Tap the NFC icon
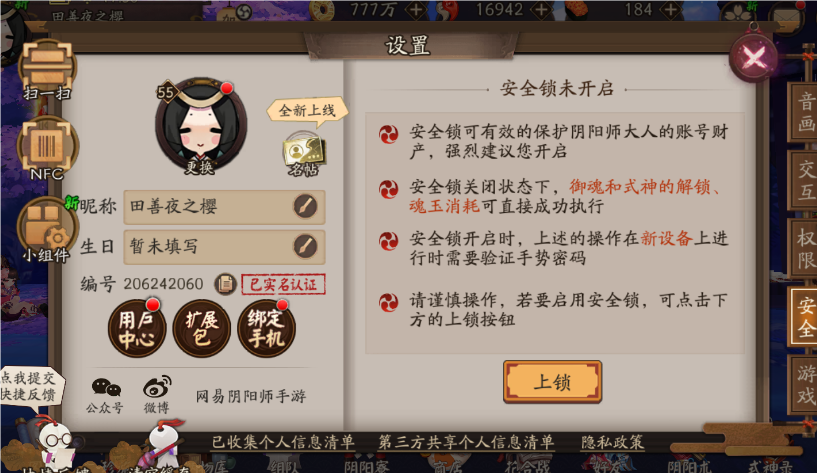The width and height of the screenshot is (817, 473). pos(47,148)
